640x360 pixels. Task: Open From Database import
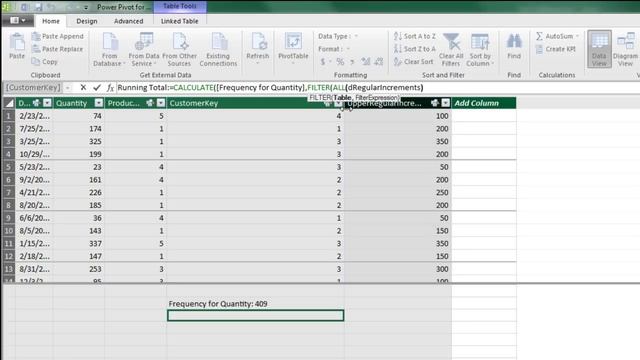(109, 49)
